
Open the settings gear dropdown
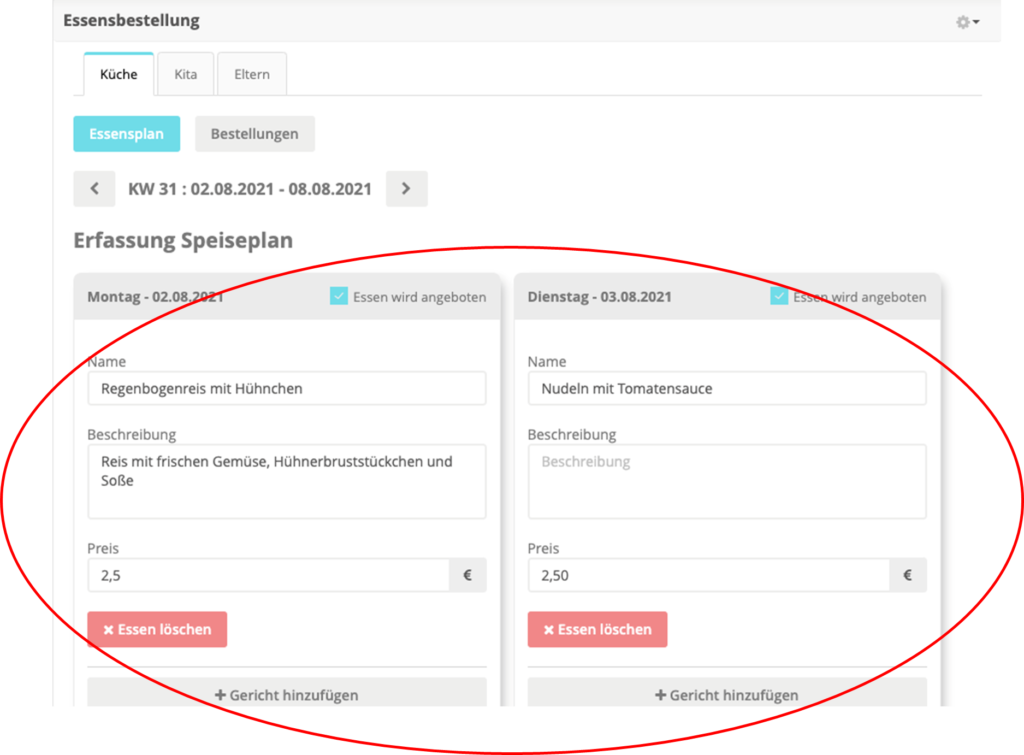[967, 22]
